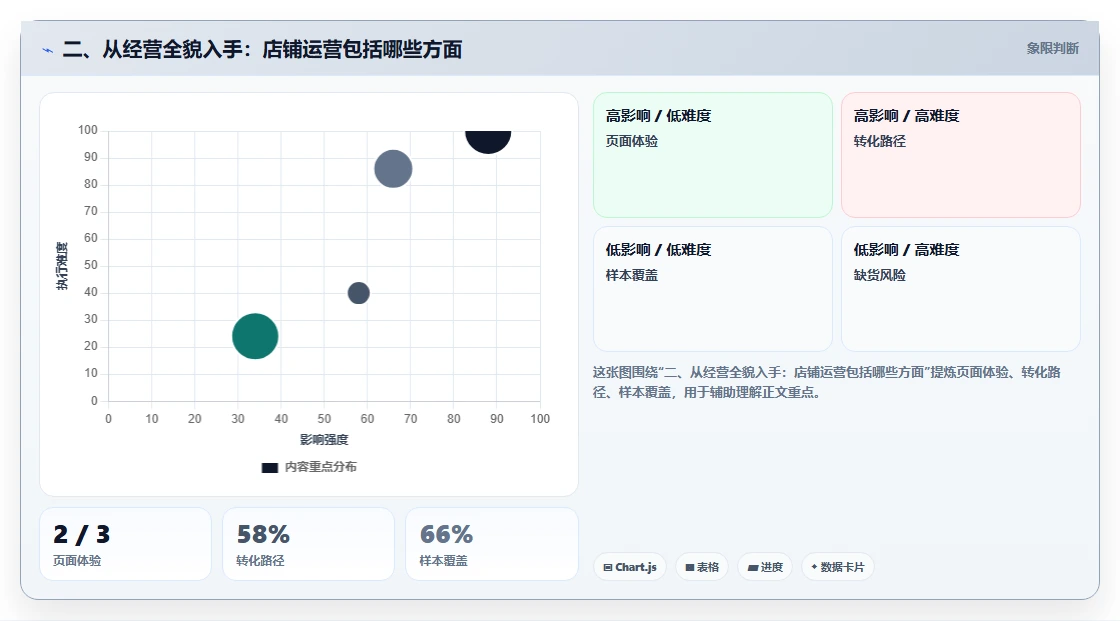Image resolution: width=1120 pixels, height=621 pixels.
Task: Select the green bubble in the chart
Action: pos(255,336)
